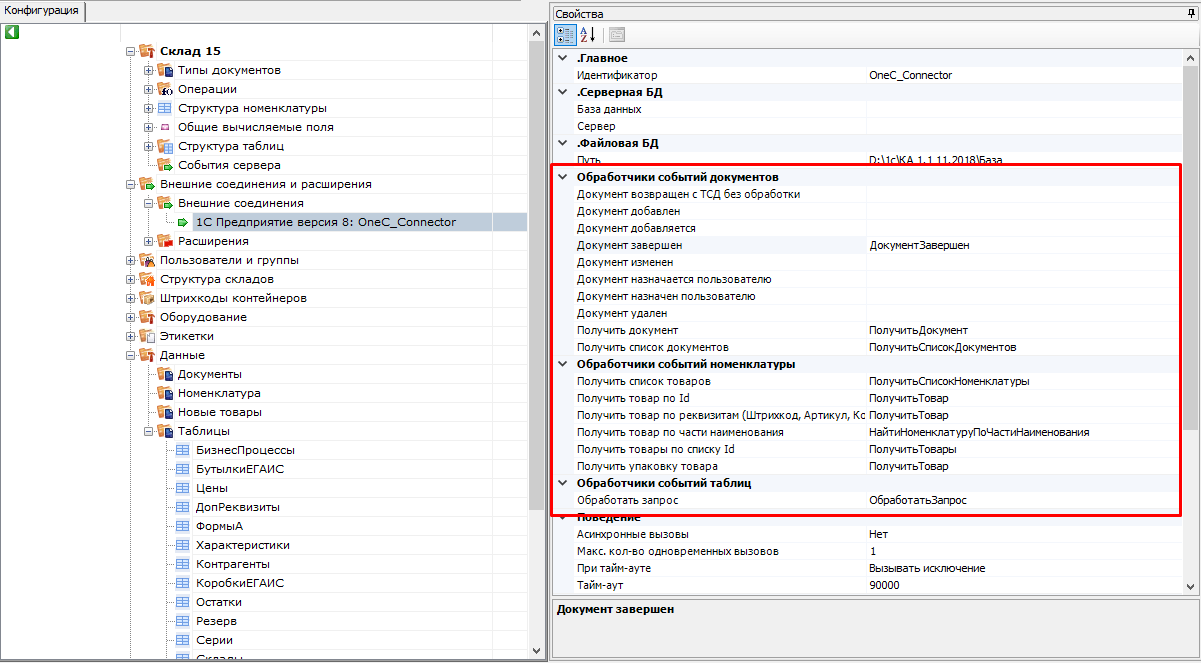Edit the Документ завершен handler value
Screen dimensions: 1201x663
[1020, 245]
